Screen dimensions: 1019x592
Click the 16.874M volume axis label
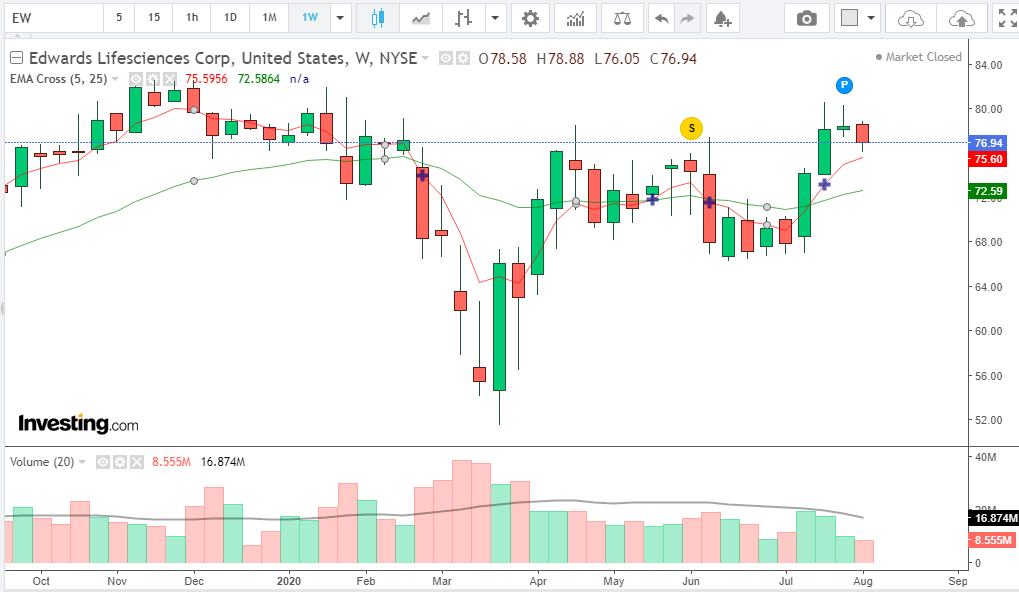[993, 518]
